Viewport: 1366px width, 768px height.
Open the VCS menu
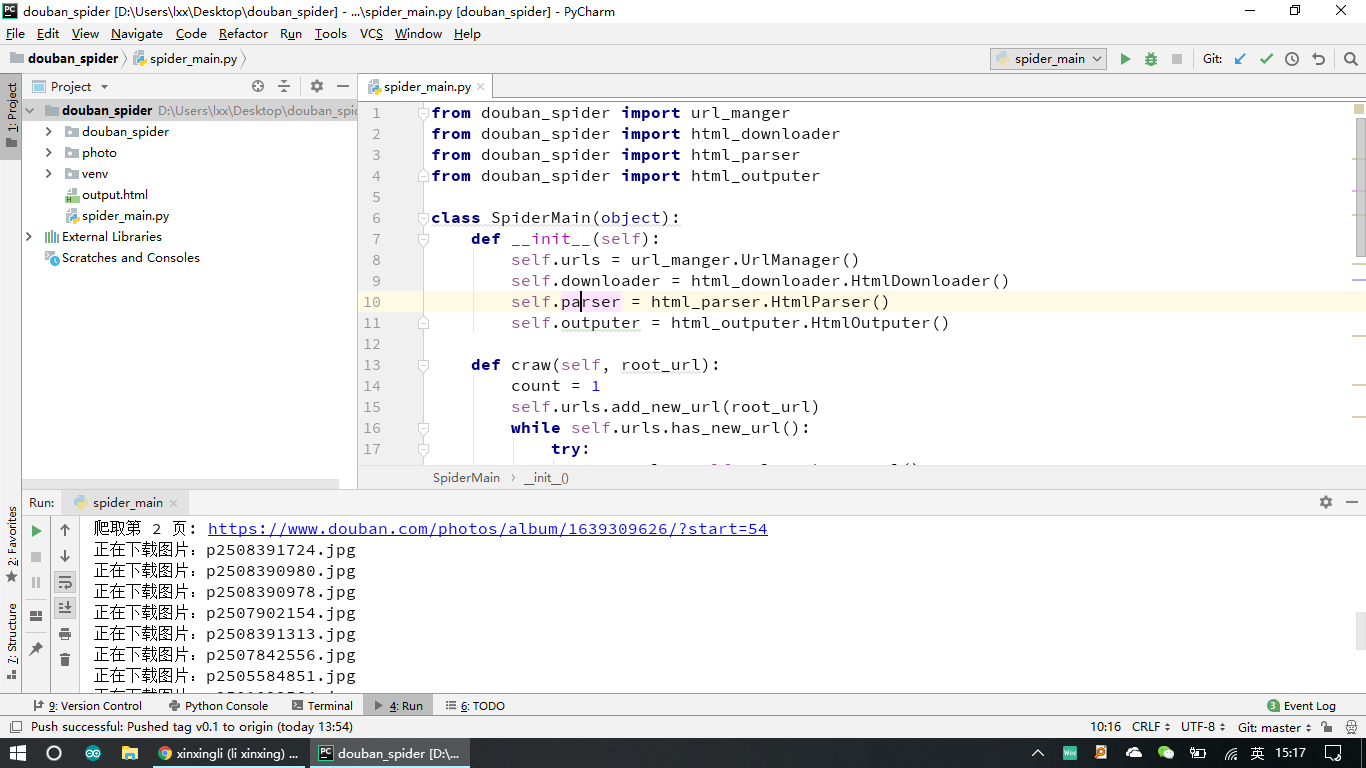coord(371,33)
